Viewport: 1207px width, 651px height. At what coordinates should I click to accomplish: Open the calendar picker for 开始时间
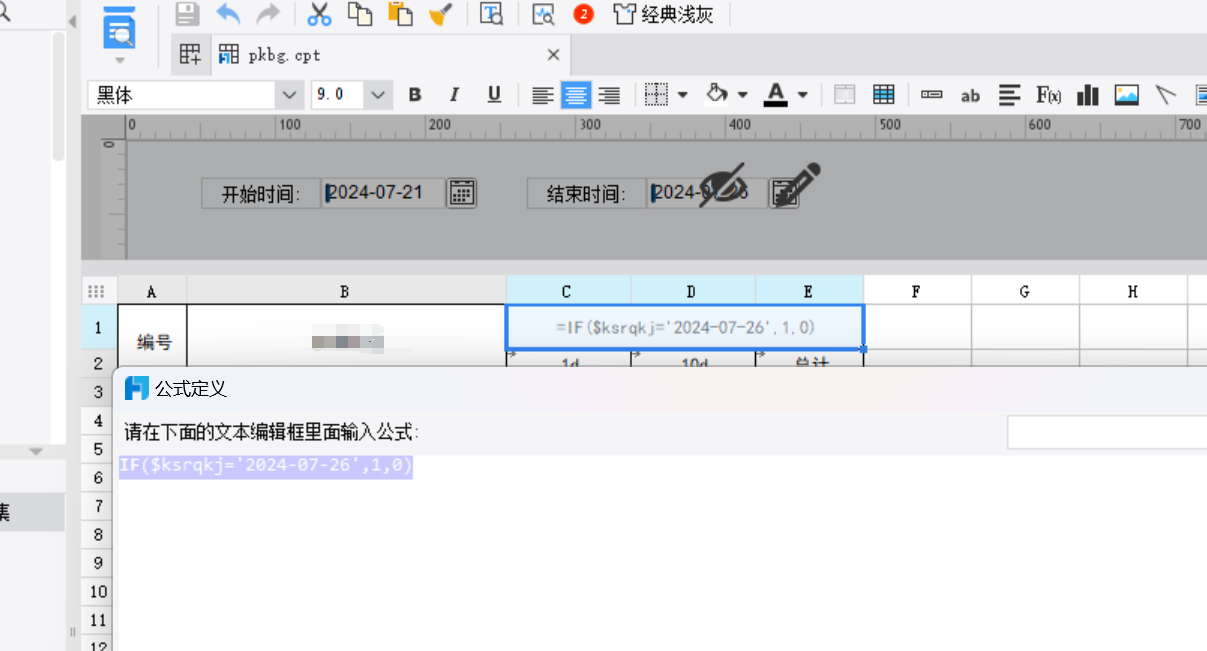click(x=461, y=193)
